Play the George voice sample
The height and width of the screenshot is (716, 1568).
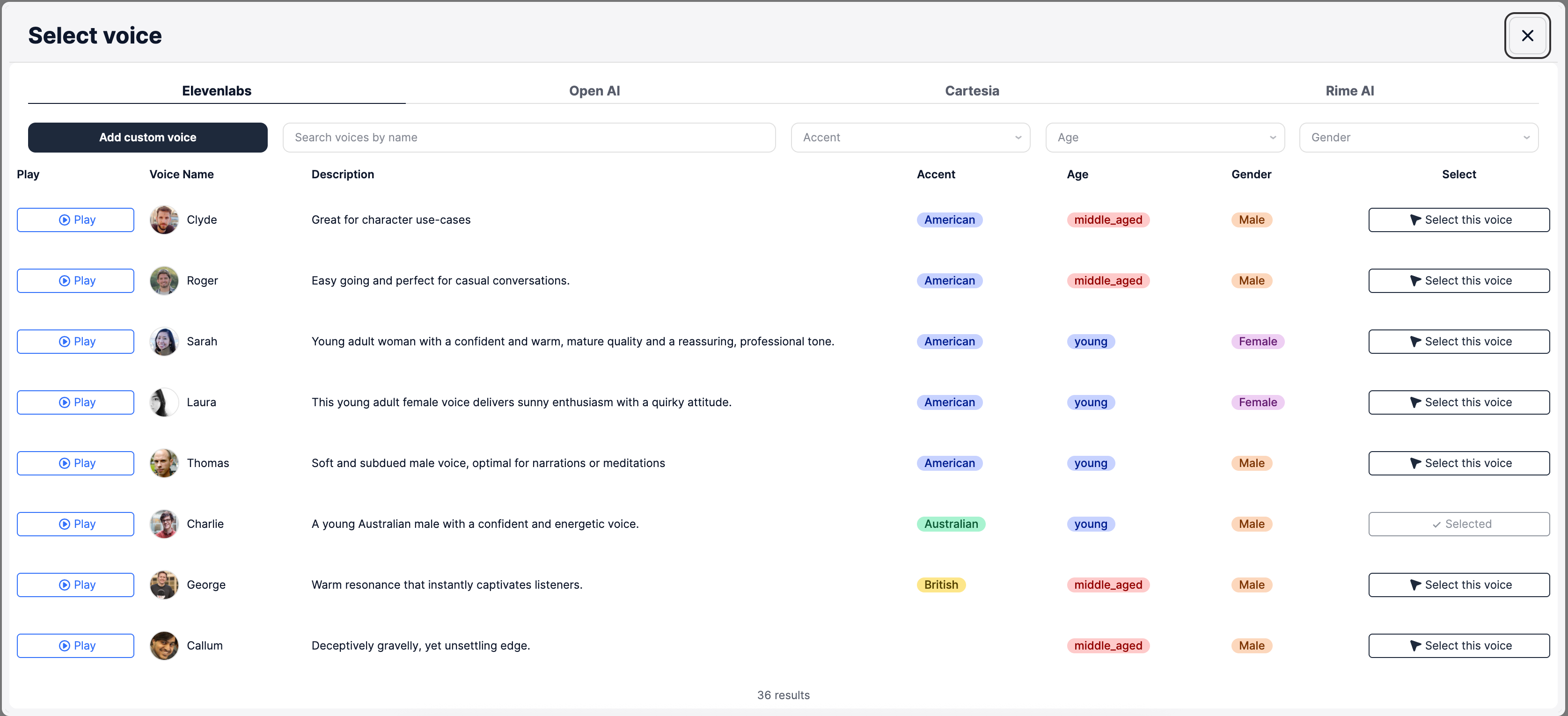click(75, 584)
